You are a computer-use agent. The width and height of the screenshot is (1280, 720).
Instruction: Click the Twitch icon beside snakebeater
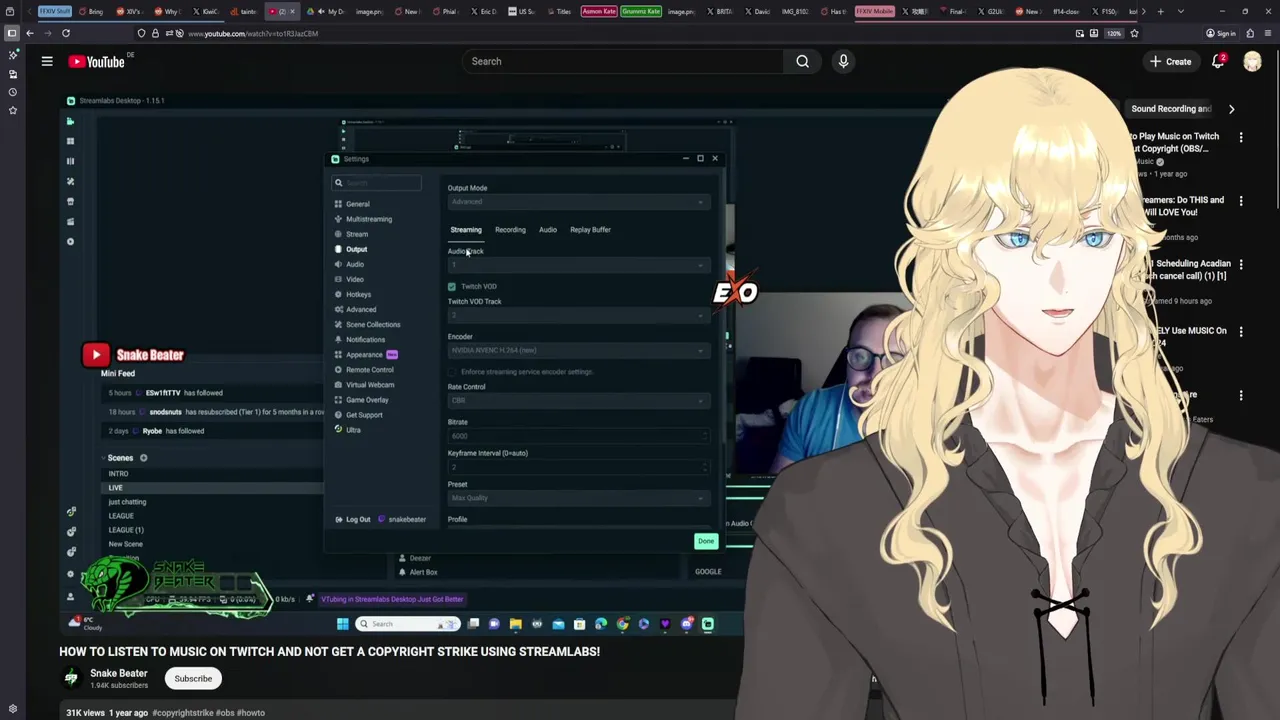pos(381,519)
